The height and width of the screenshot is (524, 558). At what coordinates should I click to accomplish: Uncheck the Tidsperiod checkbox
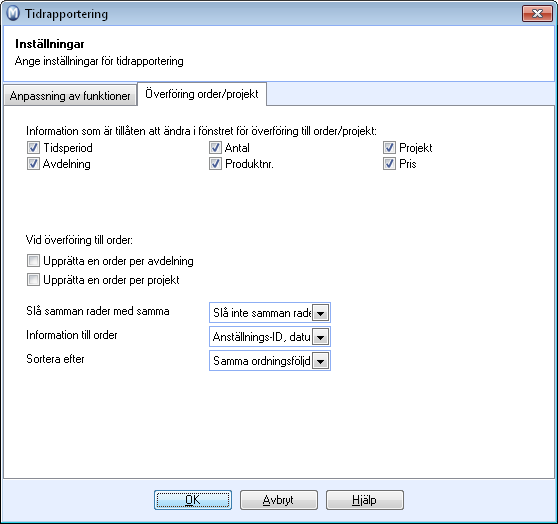point(33,148)
